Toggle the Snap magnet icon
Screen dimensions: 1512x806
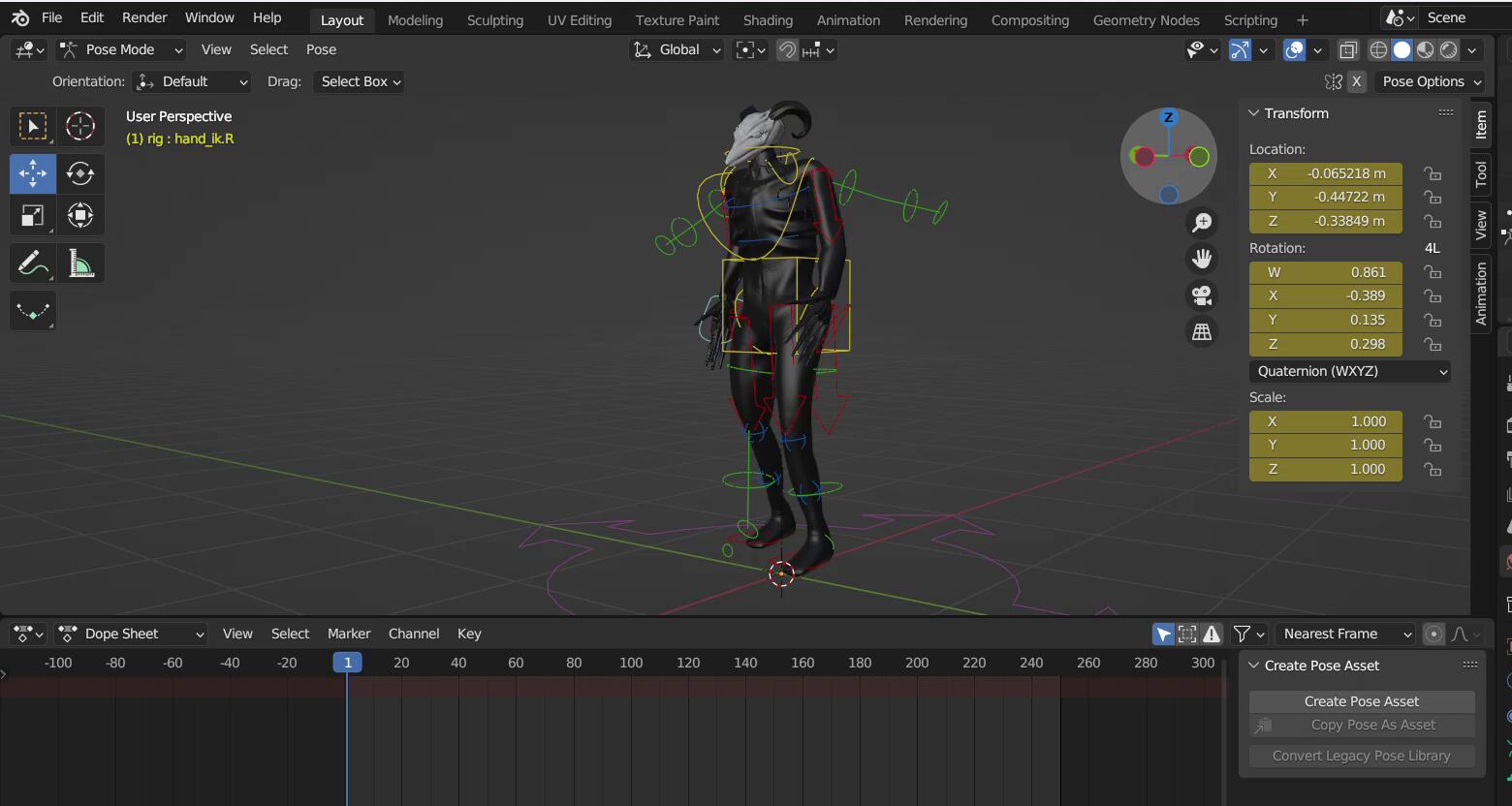coord(788,49)
